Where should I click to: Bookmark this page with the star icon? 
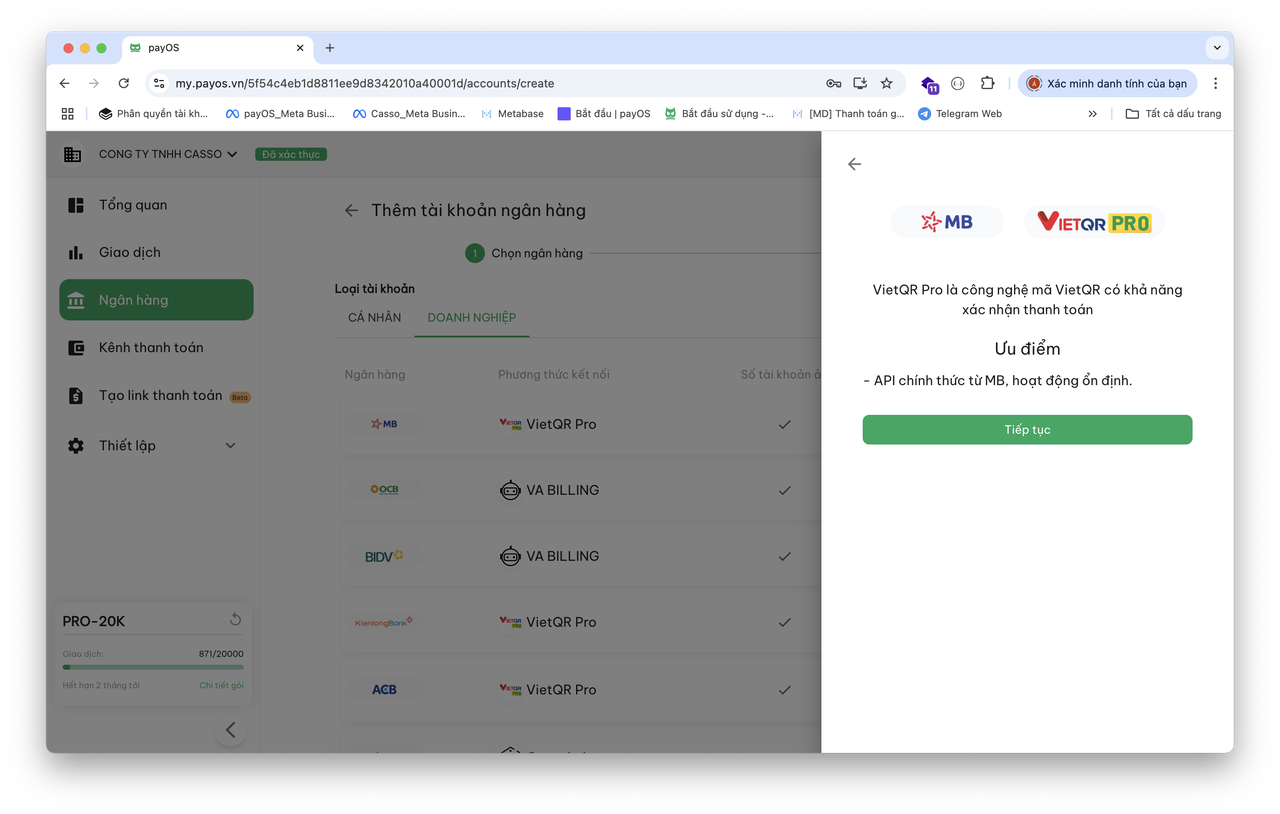tap(886, 84)
